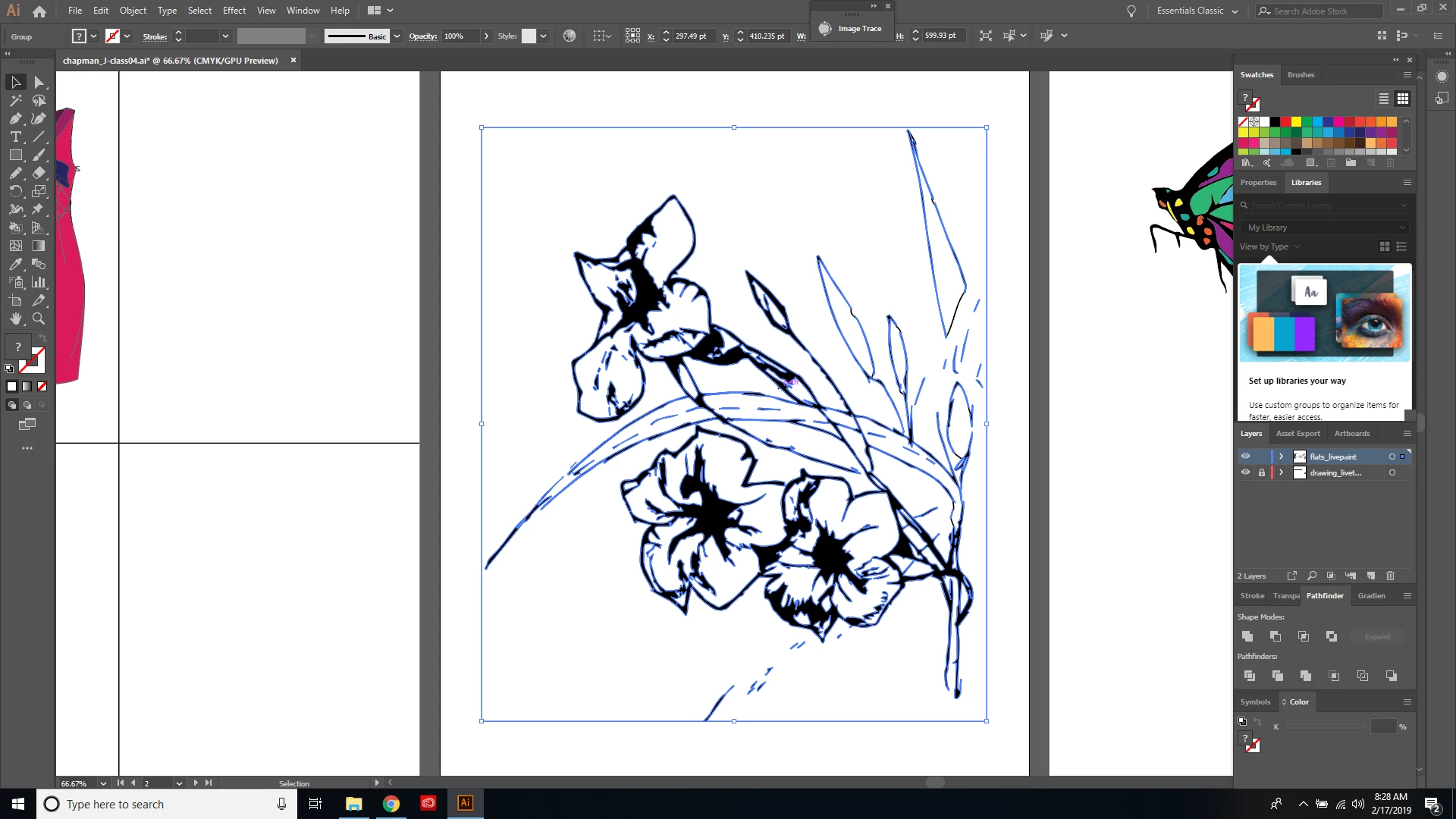Open the Effect menu

click(x=234, y=11)
